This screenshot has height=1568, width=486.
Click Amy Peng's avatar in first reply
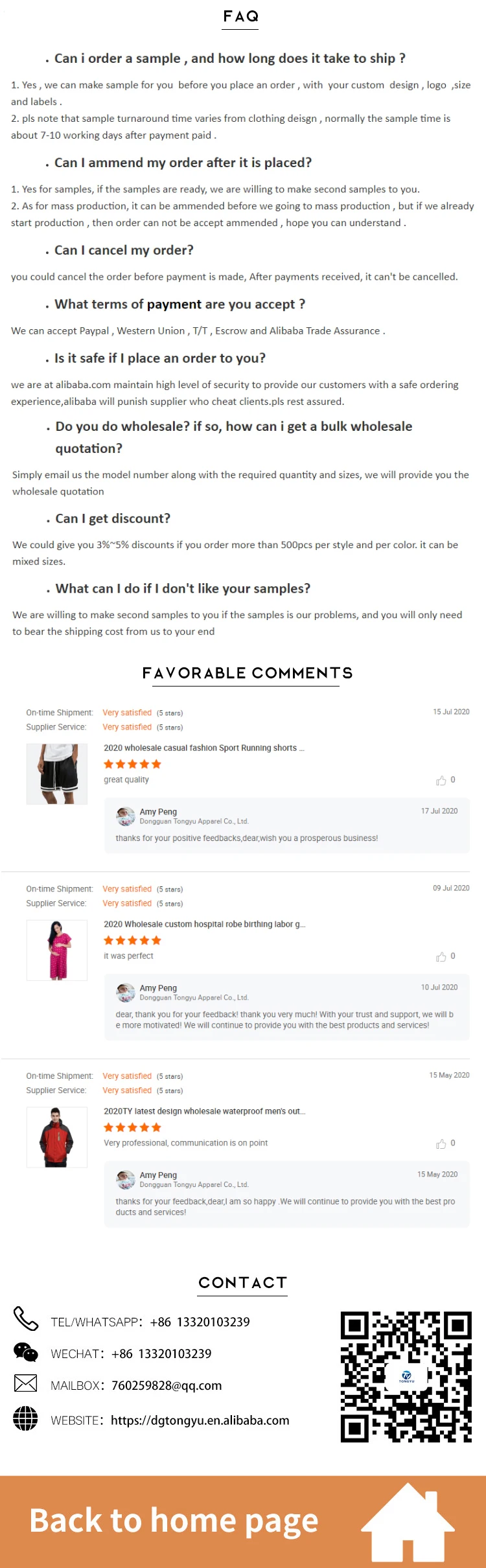tap(125, 816)
